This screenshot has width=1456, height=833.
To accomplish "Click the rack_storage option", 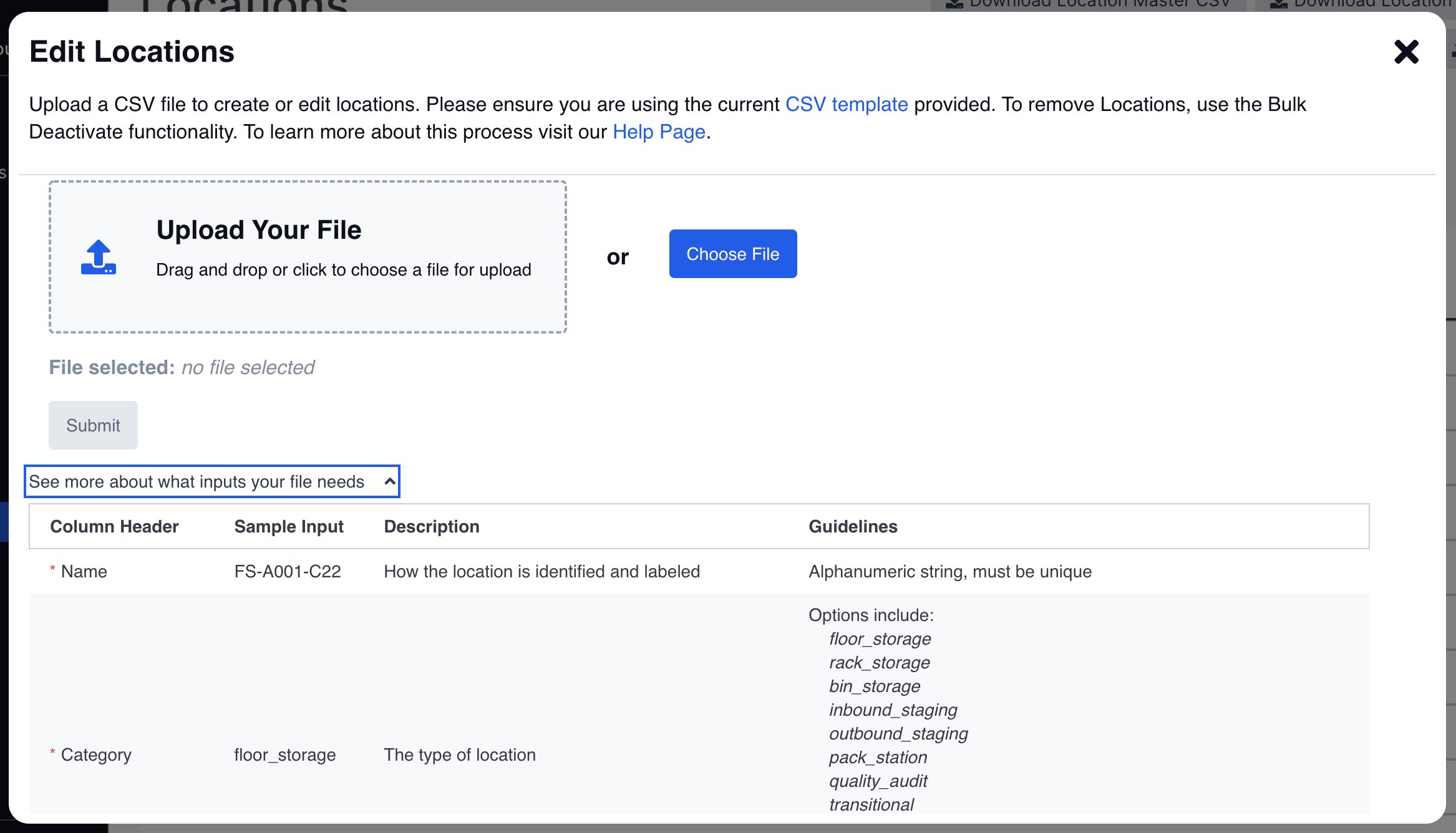I will click(x=879, y=662).
